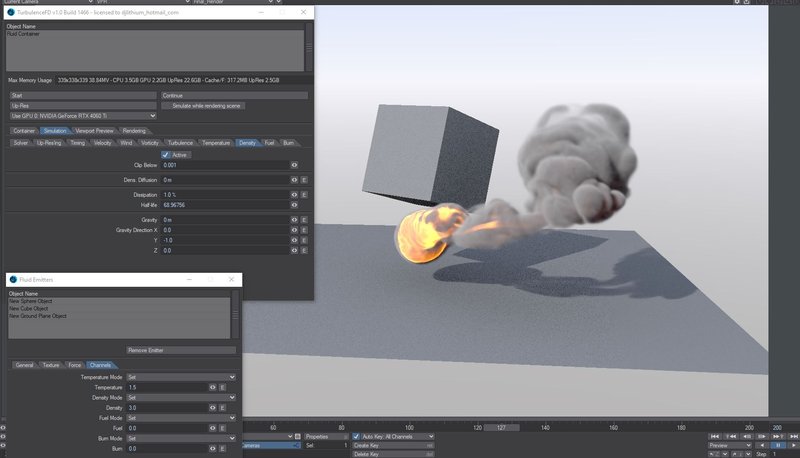
Task: Open the Auto Key All Channels dropdown
Action: pos(397,437)
